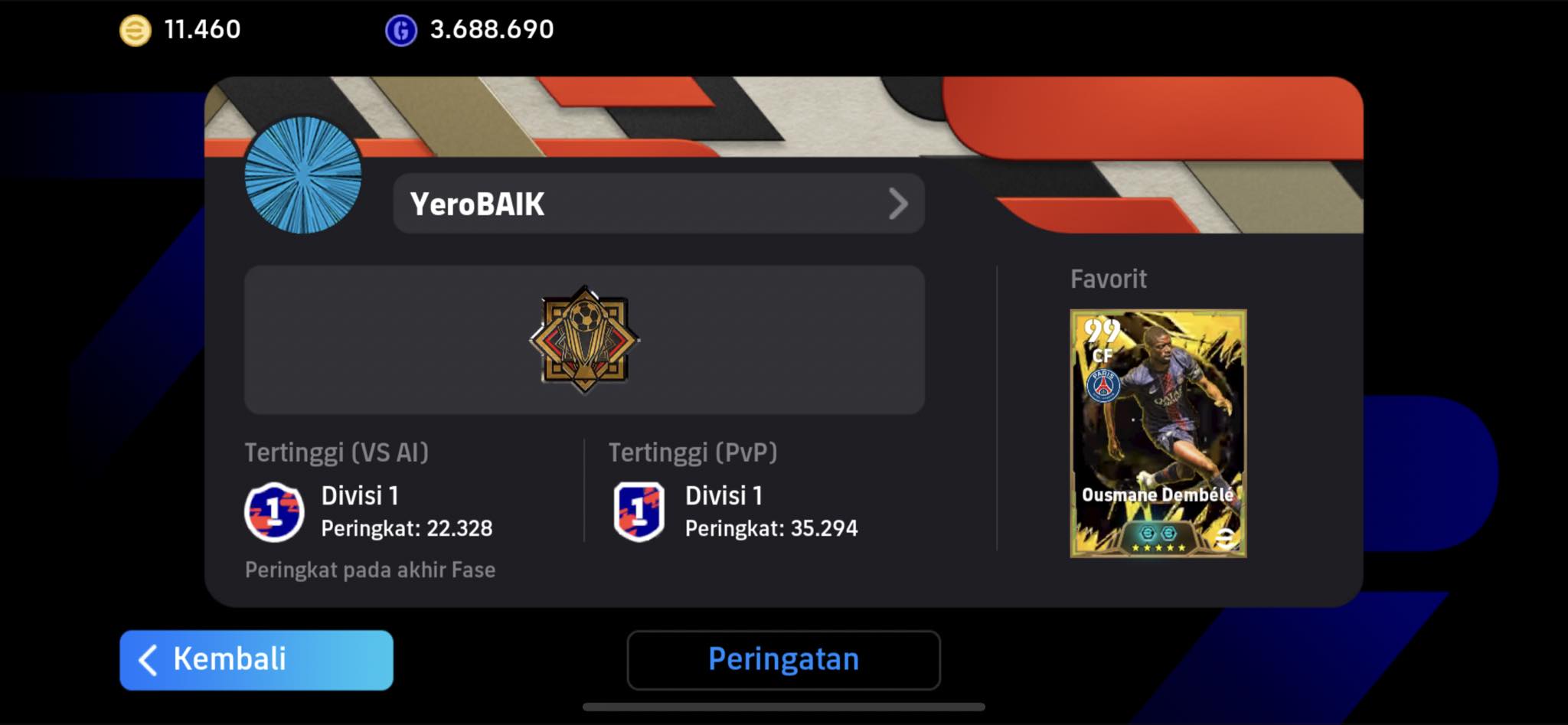The image size is (1568, 725).
Task: Select the gold trophy badge emblem
Action: coord(585,339)
